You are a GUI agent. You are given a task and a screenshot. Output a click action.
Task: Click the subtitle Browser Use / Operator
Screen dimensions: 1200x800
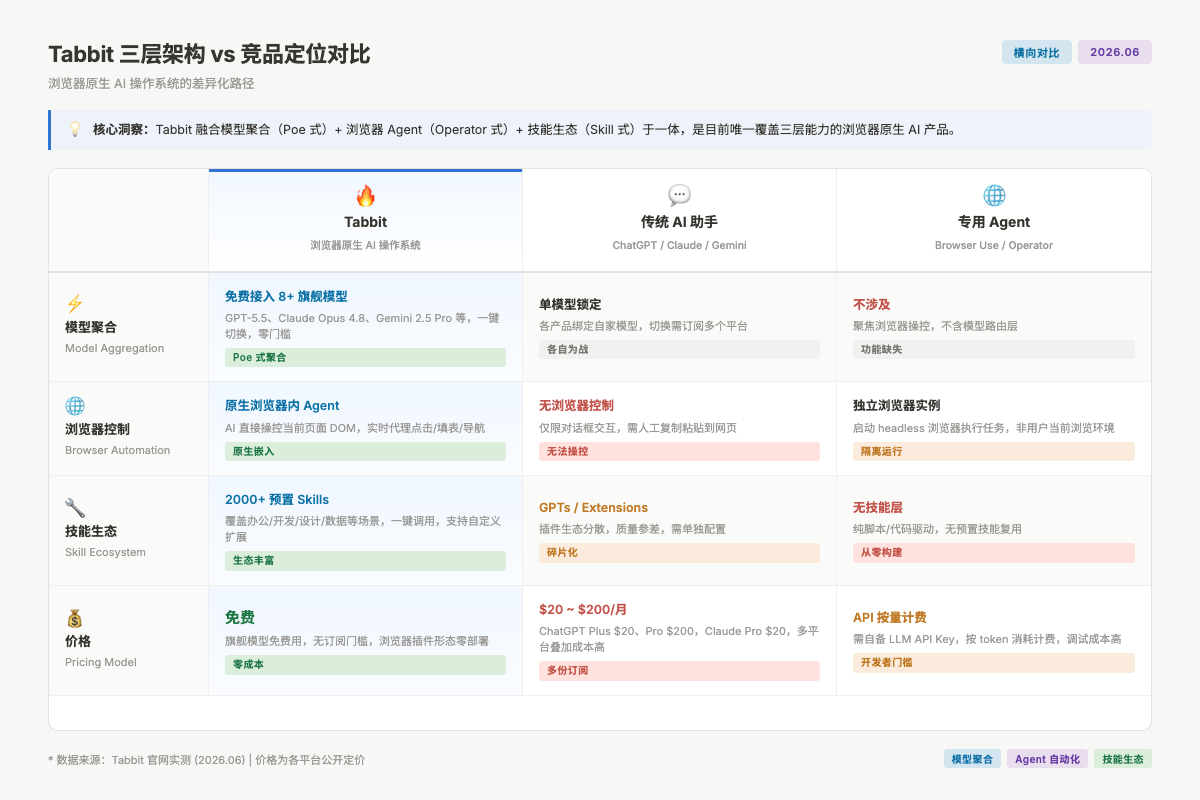pos(994,246)
